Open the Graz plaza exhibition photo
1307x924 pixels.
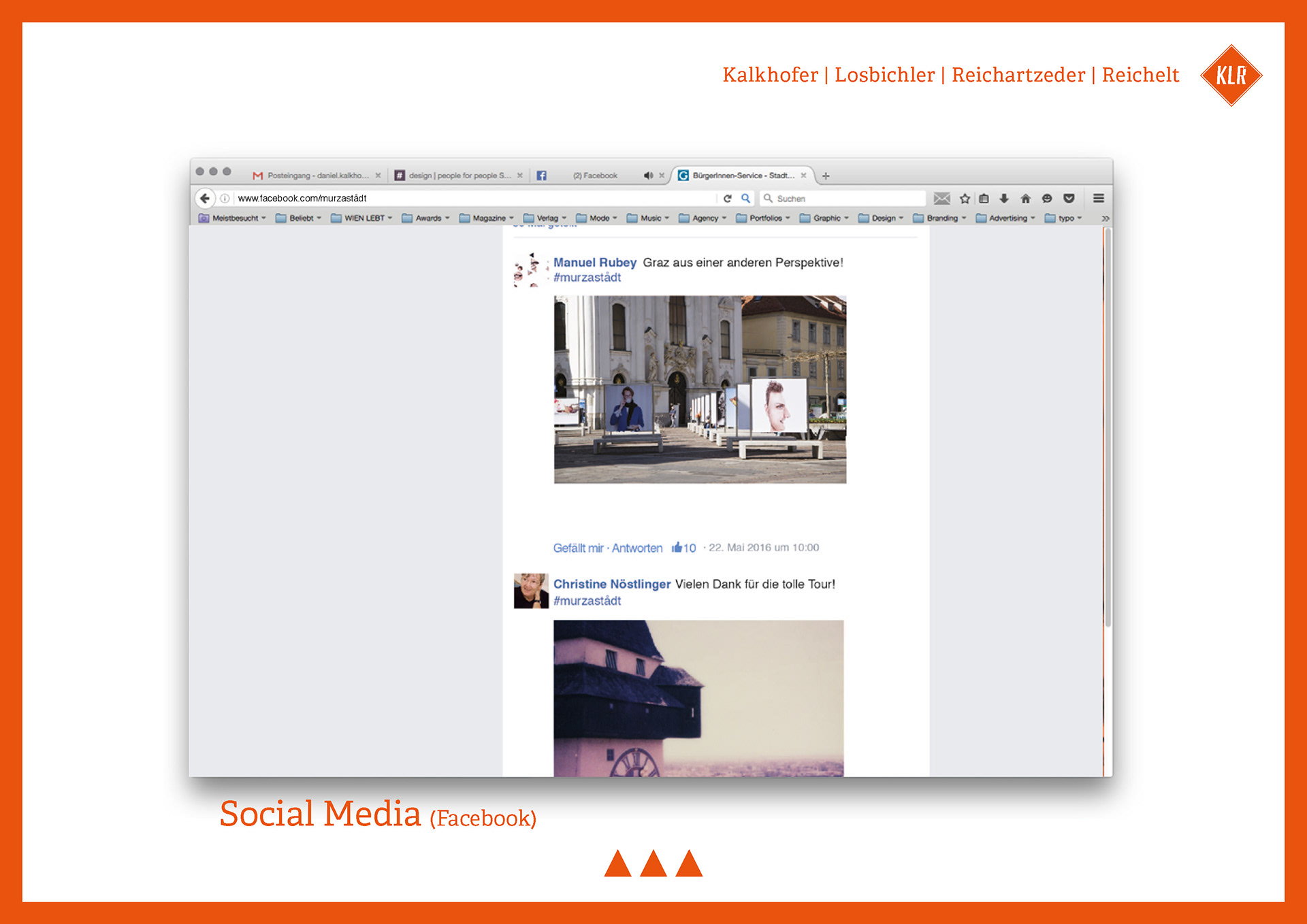click(x=700, y=389)
